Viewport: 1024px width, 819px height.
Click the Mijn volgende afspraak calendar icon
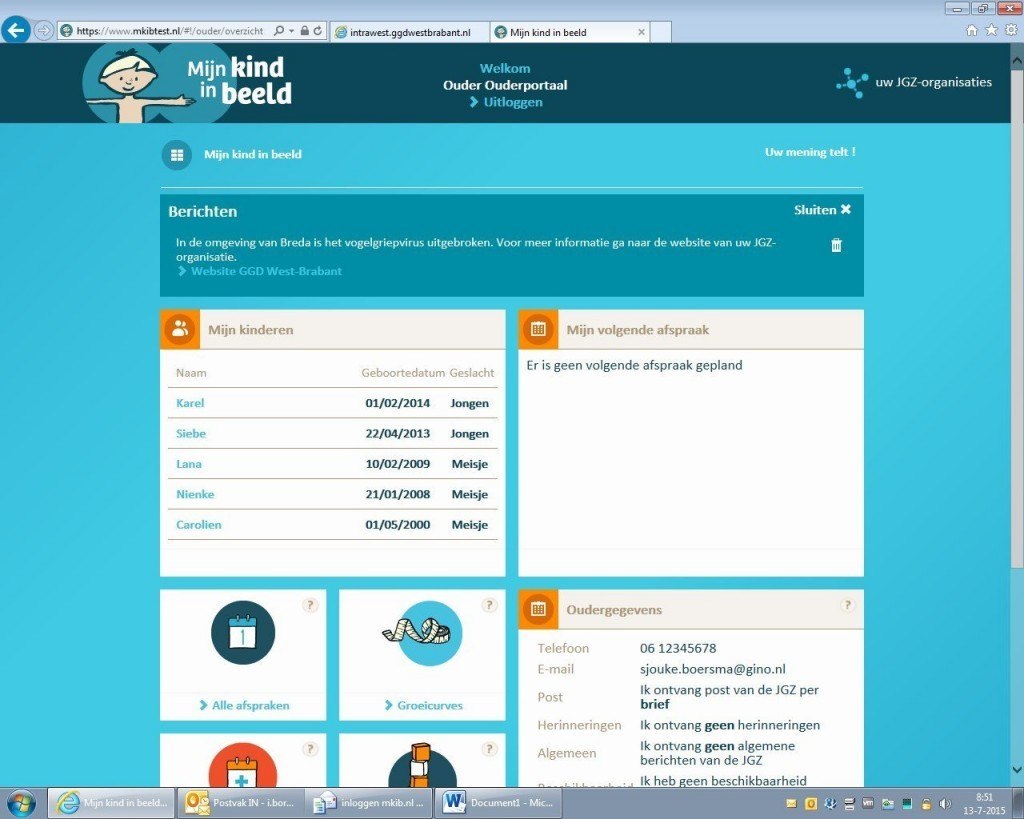click(x=538, y=329)
